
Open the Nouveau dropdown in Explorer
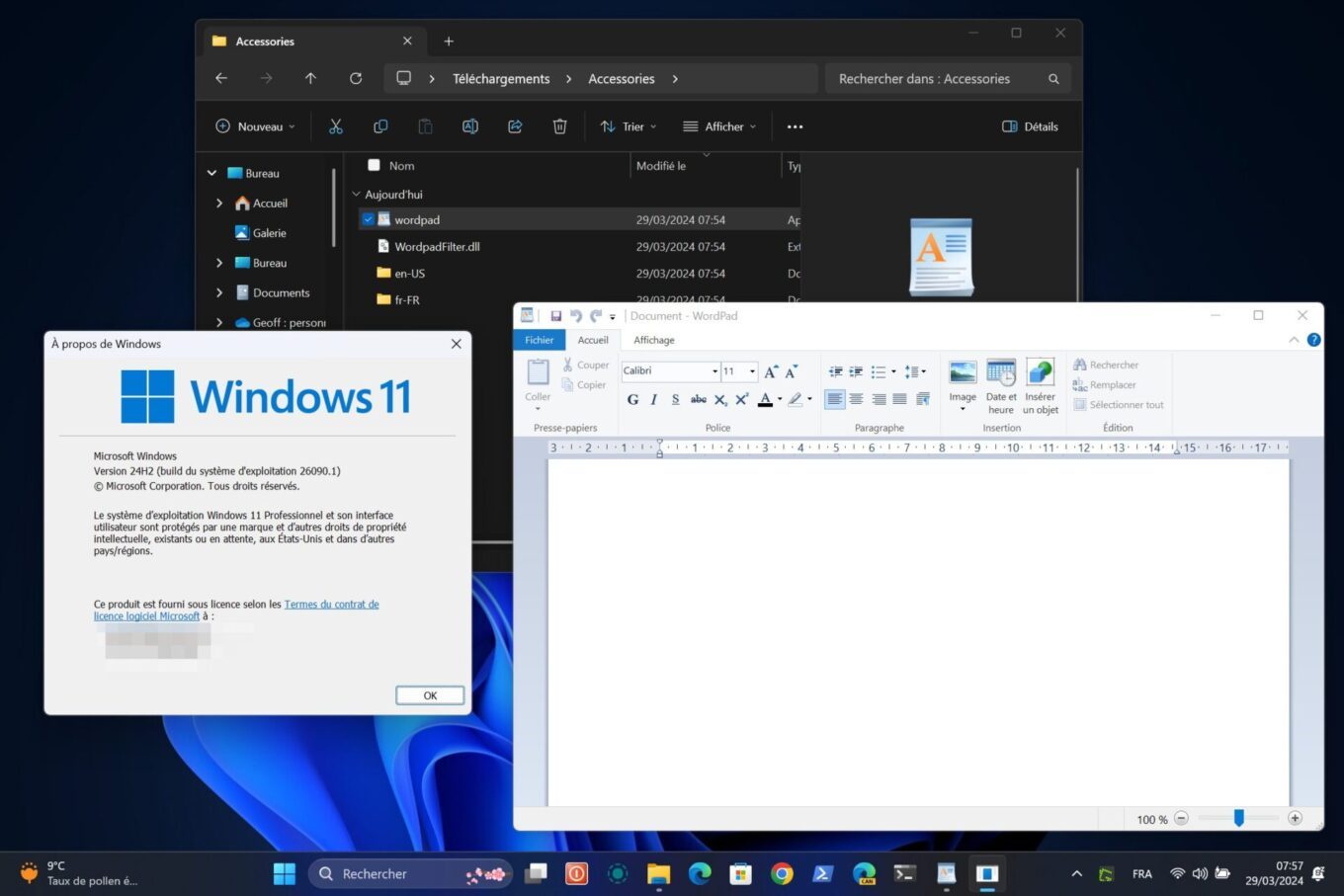click(x=255, y=126)
